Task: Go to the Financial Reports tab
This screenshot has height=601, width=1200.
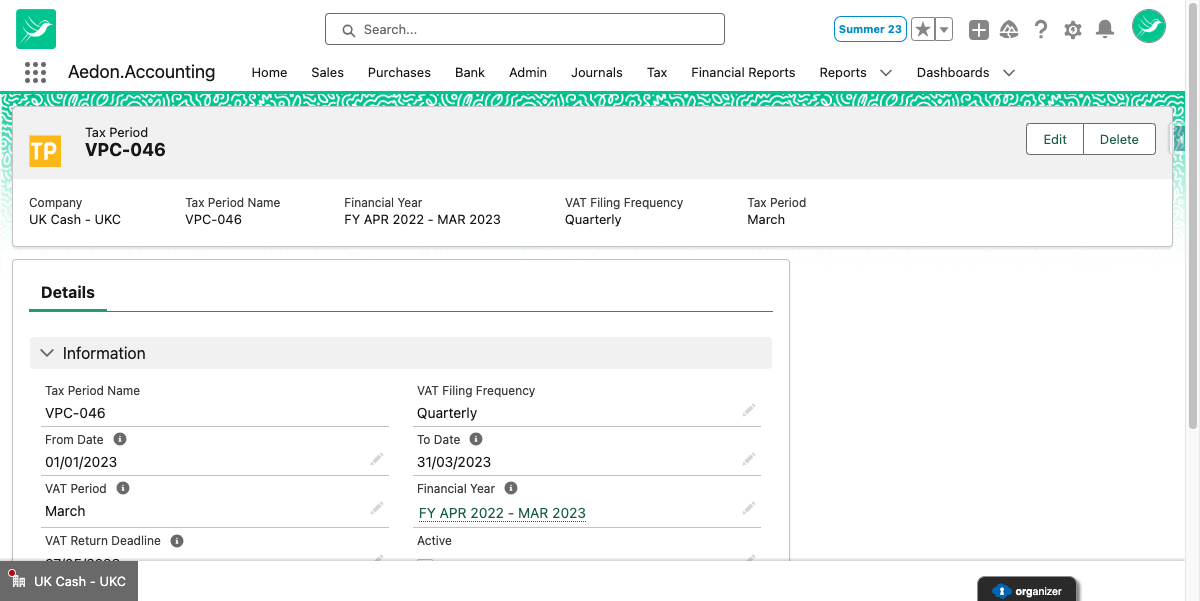Action: click(743, 72)
